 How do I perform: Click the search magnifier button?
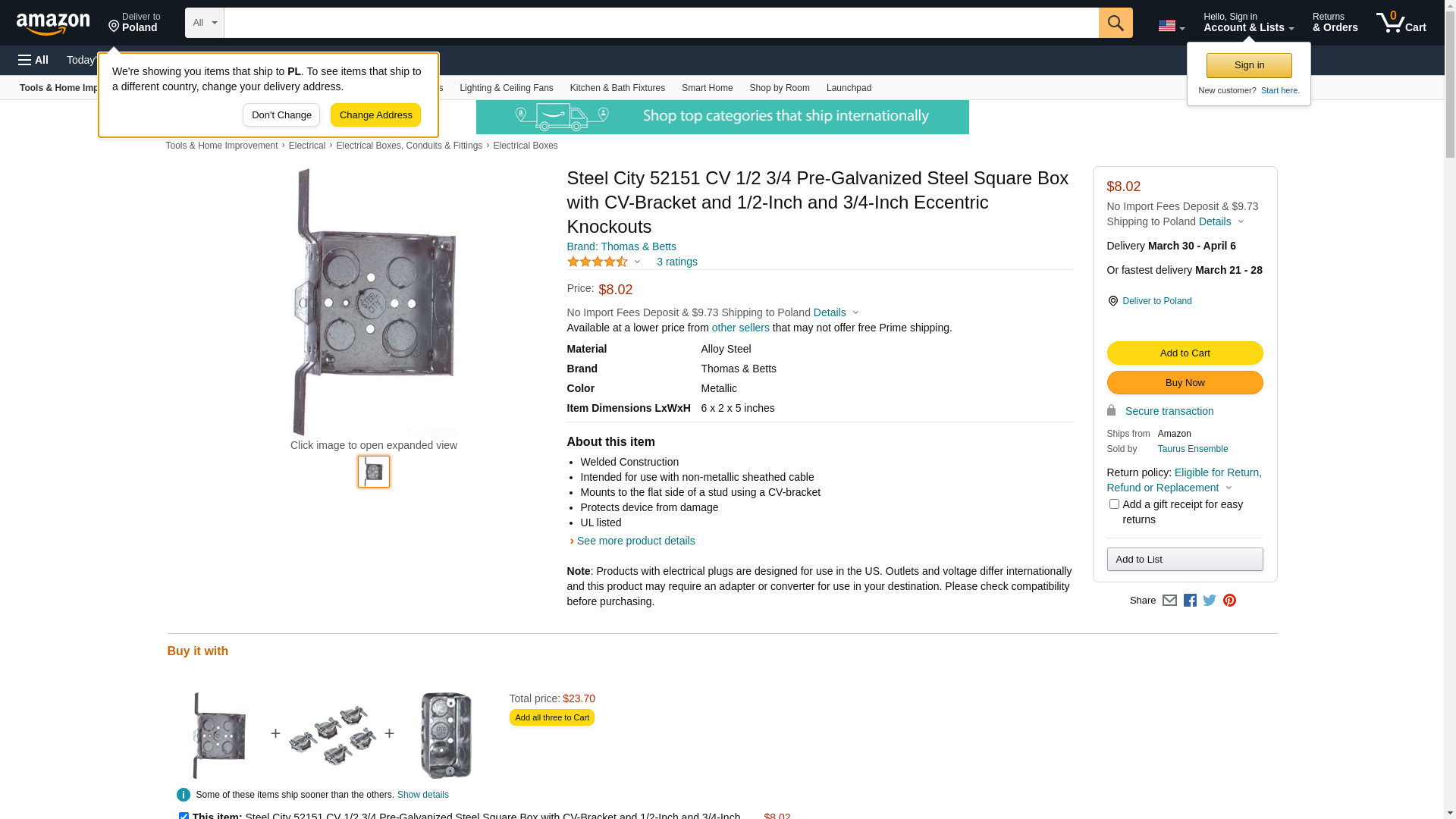tap(1115, 23)
